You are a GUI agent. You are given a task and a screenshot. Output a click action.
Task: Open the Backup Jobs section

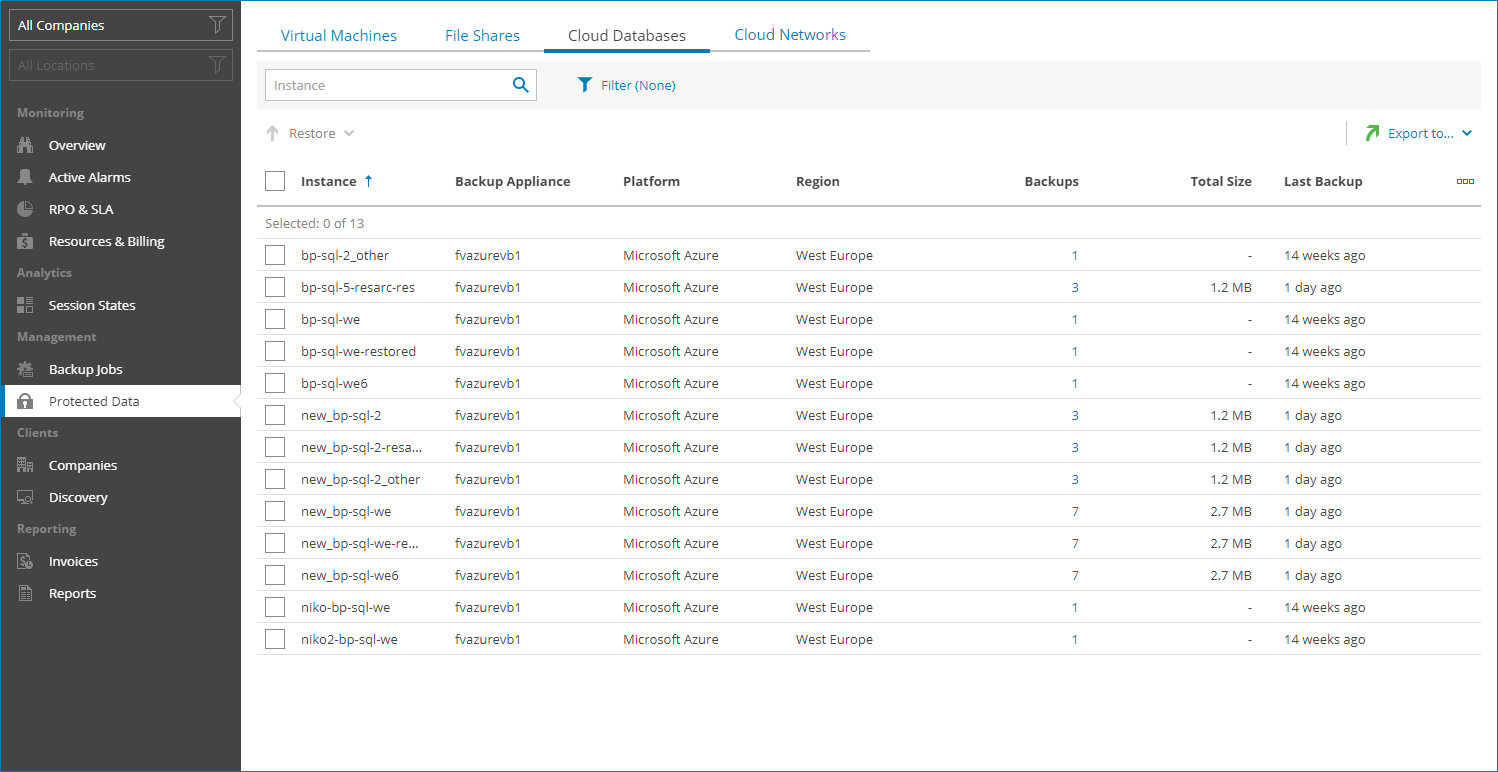[82, 369]
